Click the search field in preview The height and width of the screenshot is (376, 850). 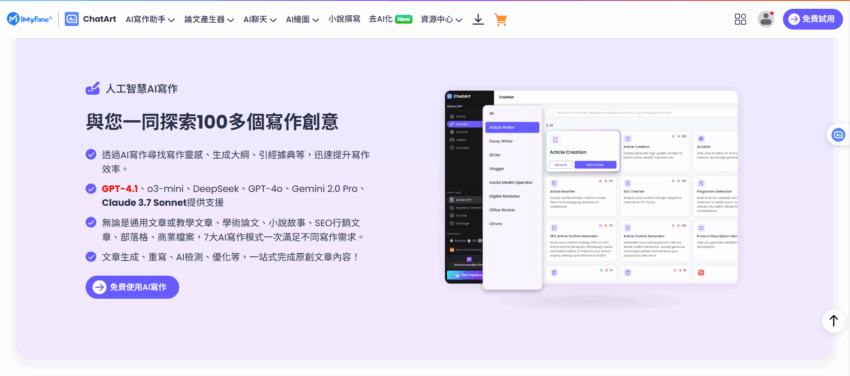[642, 113]
